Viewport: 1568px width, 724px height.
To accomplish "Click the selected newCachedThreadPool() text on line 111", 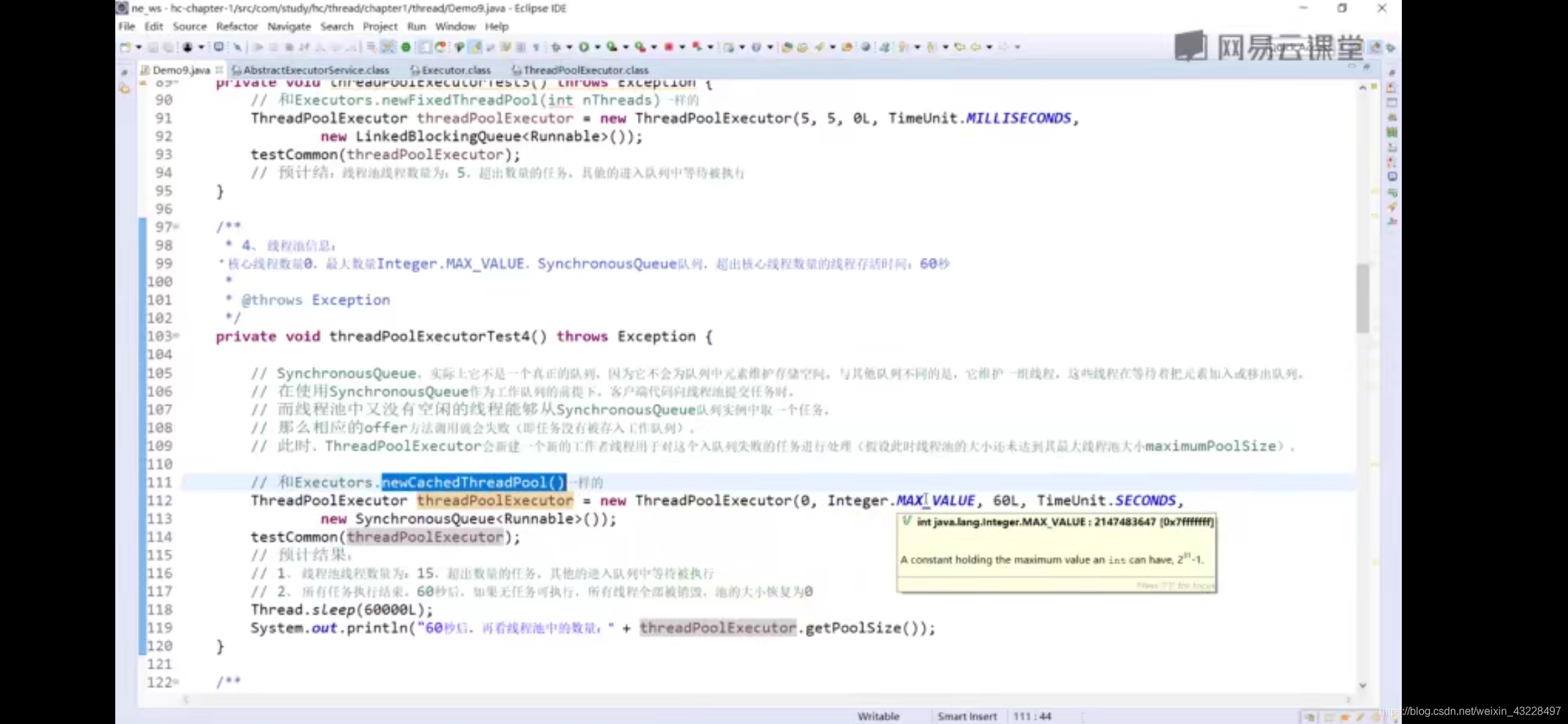I will [474, 482].
